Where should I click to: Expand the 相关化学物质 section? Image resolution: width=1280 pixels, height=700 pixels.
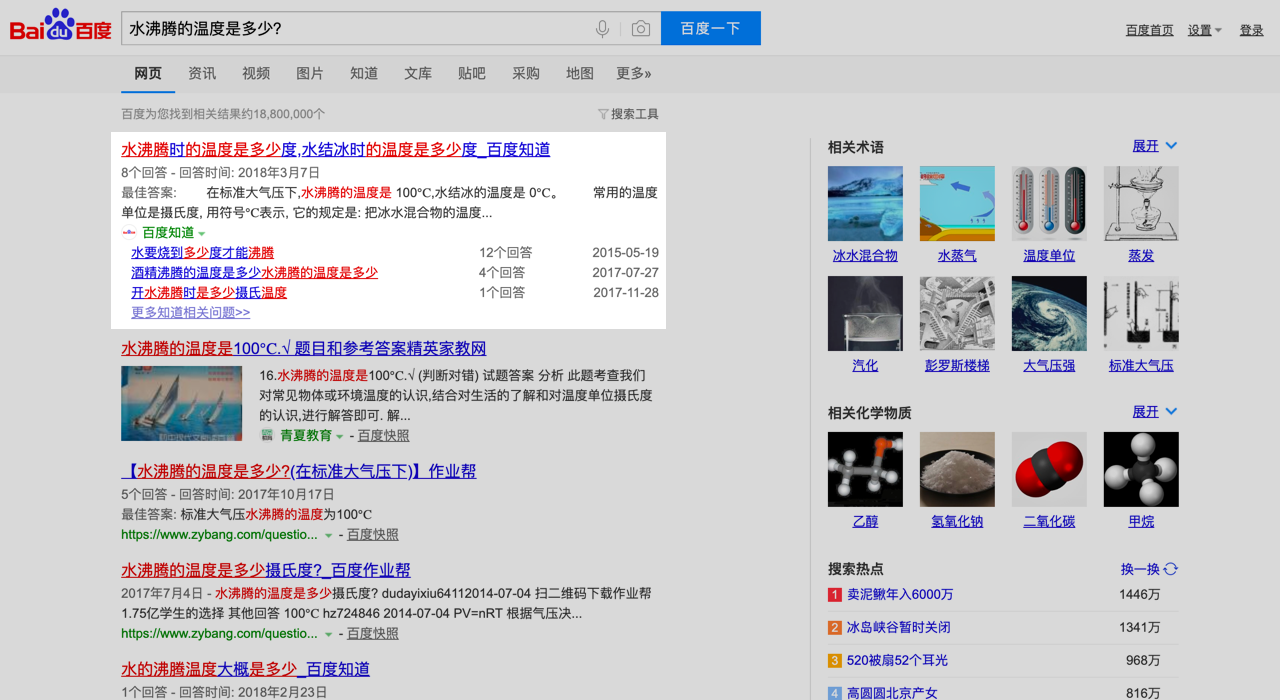click(x=1155, y=412)
